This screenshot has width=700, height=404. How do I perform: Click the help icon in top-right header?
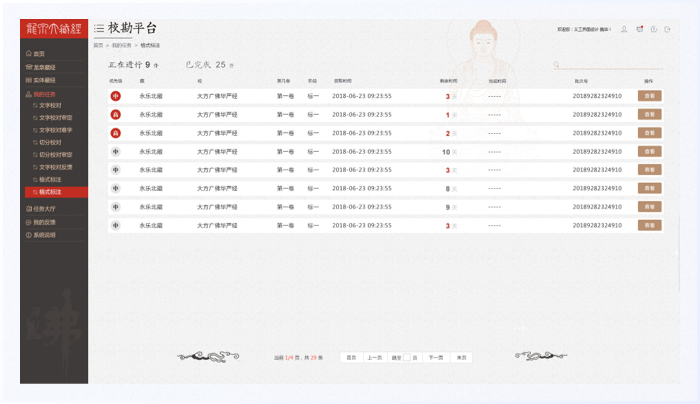653,29
